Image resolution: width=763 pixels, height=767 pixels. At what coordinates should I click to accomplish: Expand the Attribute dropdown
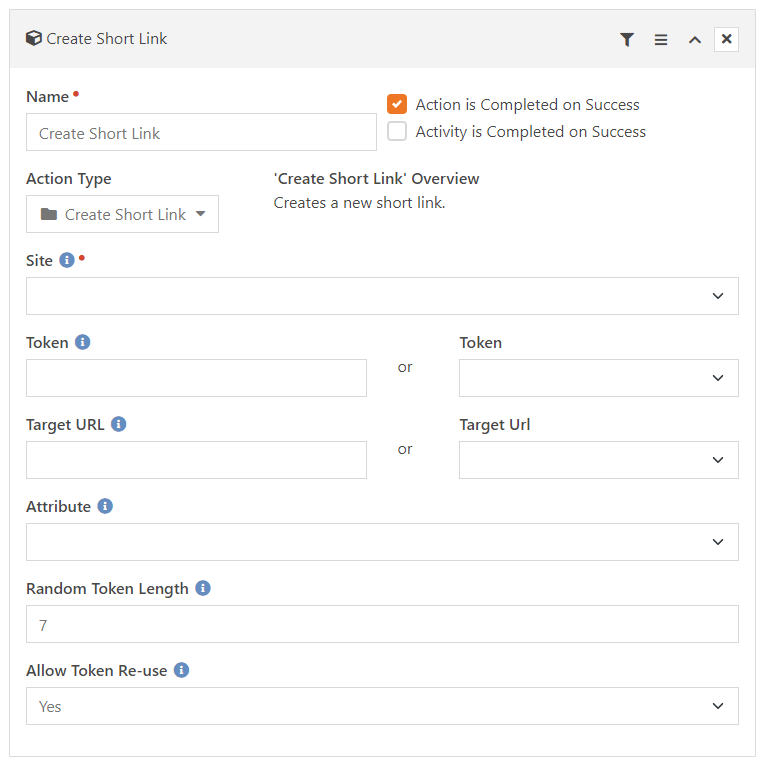click(x=382, y=542)
